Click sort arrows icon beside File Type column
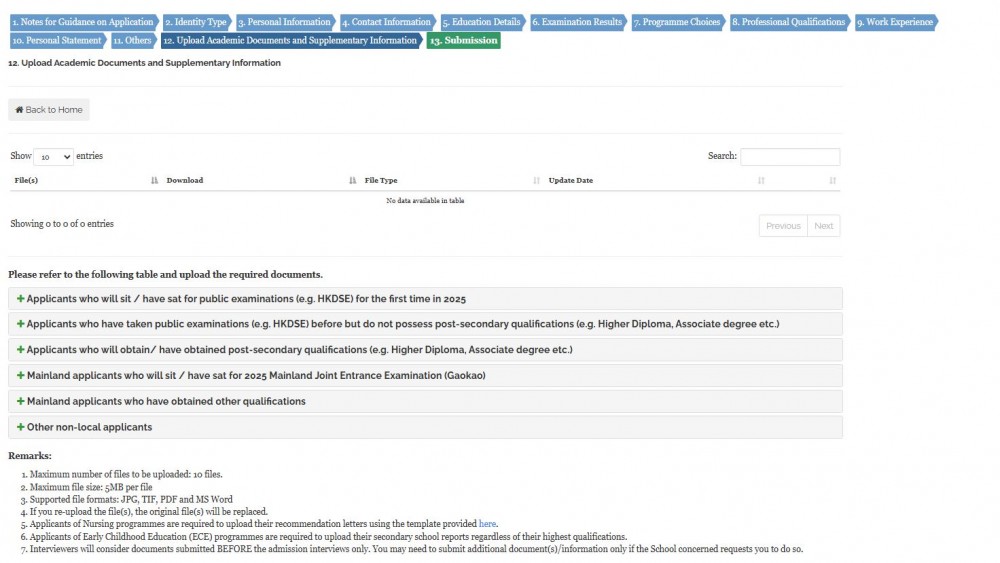This screenshot has width=1000, height=563. click(537, 181)
